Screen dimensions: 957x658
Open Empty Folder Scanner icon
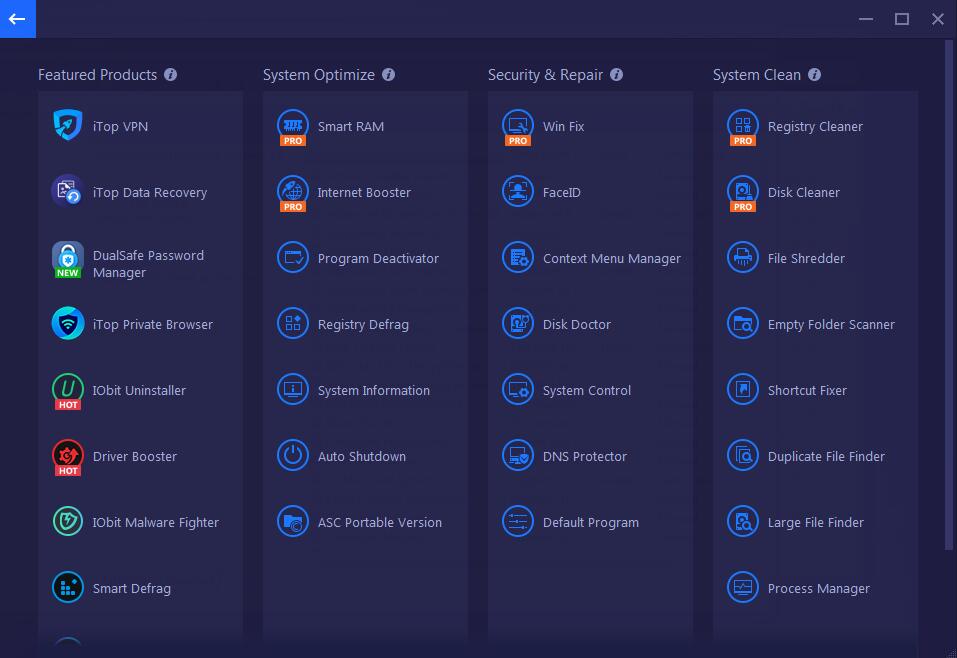743,324
